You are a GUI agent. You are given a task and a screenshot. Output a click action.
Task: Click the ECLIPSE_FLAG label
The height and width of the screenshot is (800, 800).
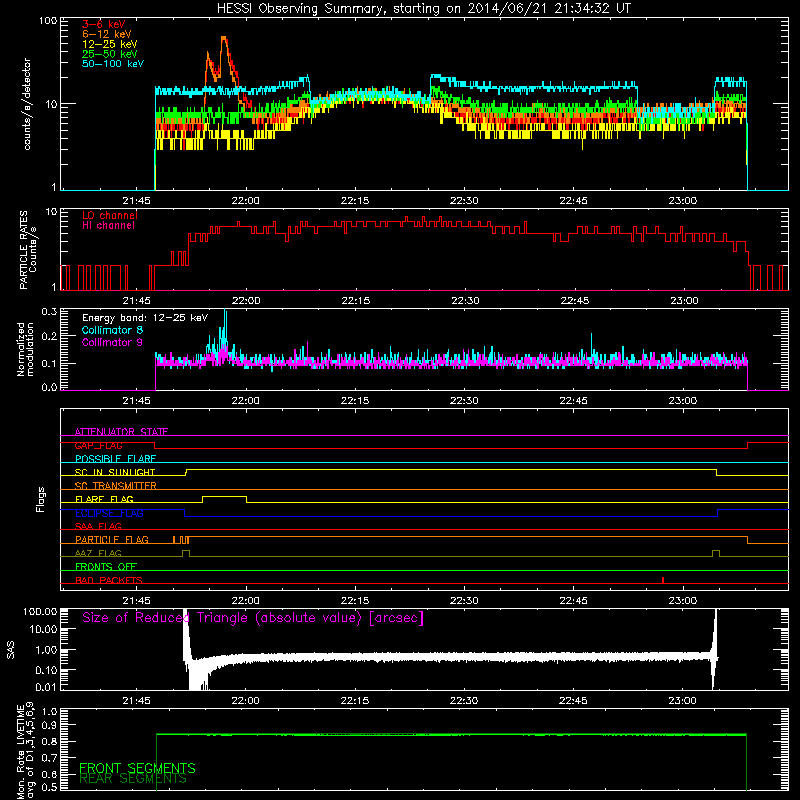coord(109,513)
